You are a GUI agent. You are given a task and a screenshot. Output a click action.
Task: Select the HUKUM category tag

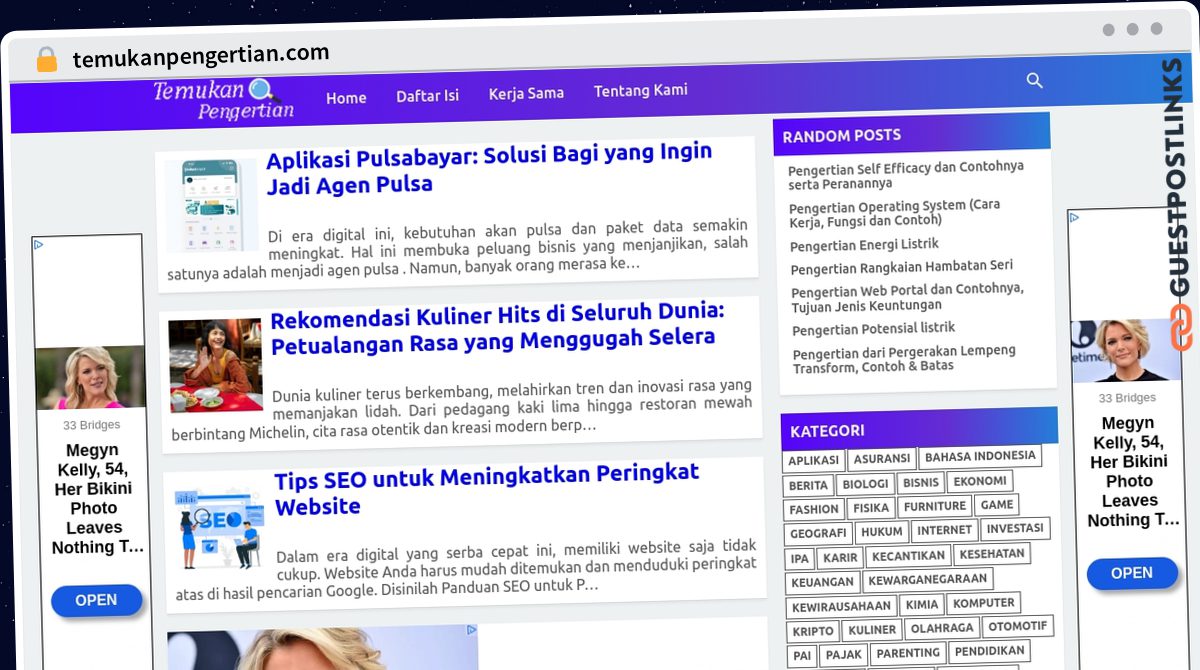tap(882, 532)
